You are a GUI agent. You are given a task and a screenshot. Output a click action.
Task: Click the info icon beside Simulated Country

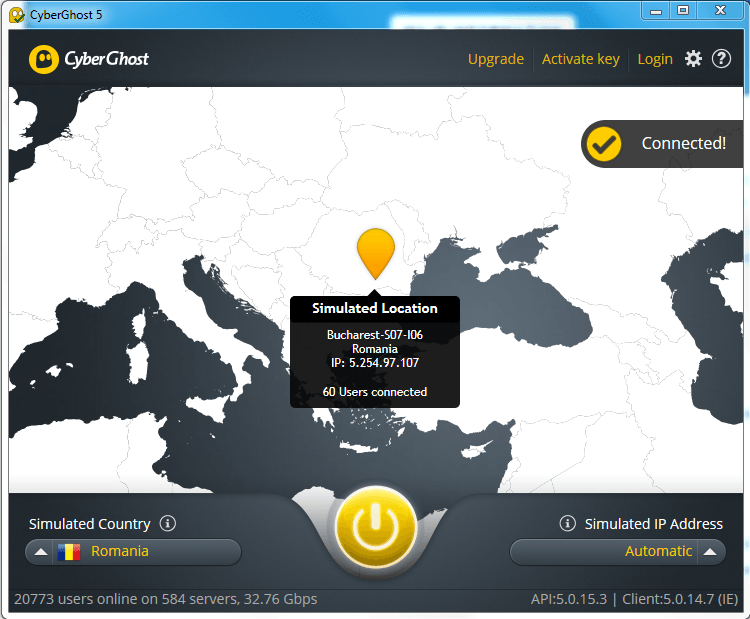(x=168, y=523)
